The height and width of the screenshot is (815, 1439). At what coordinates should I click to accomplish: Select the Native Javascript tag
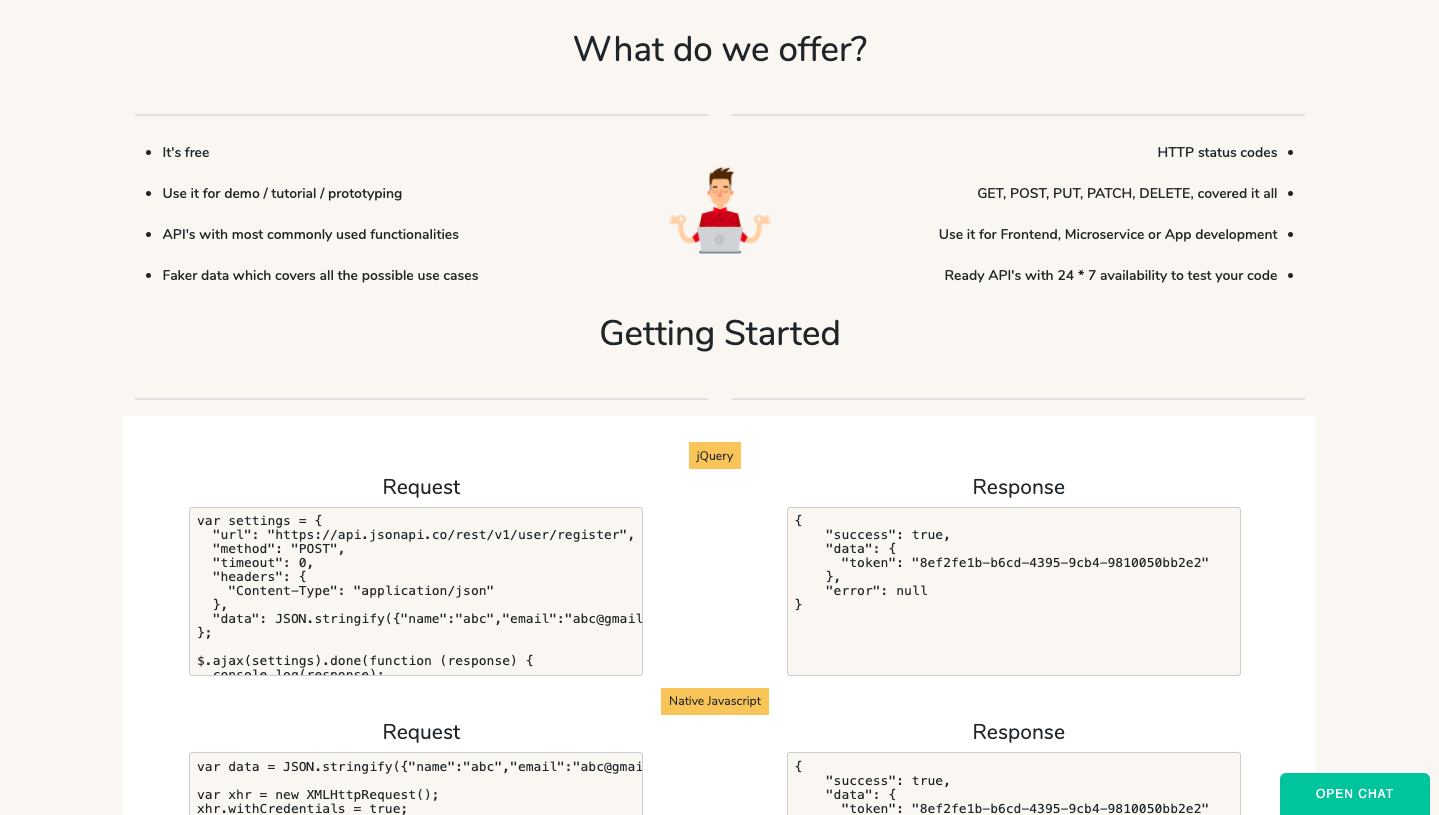714,701
